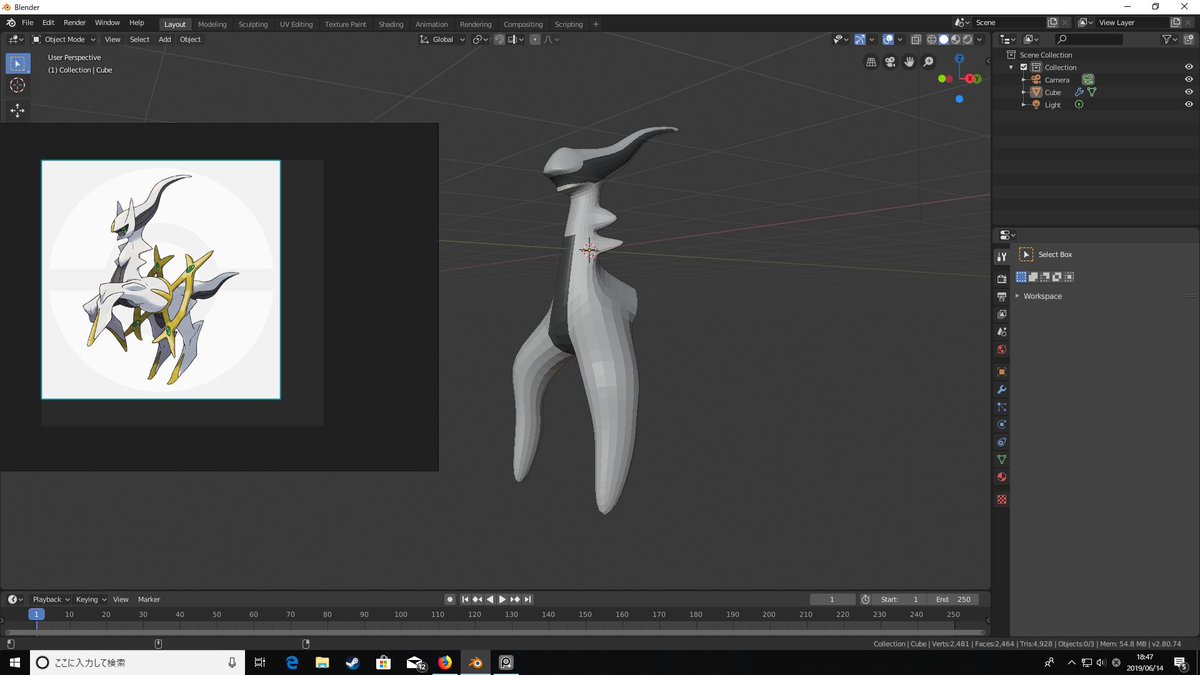1200x675 pixels.
Task: Open the Object Mode dropdown
Action: coord(64,39)
